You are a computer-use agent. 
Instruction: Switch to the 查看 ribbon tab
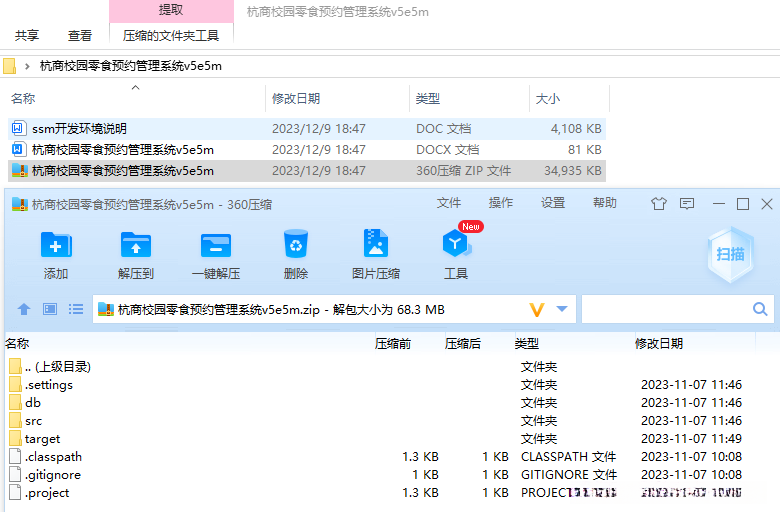[80, 35]
